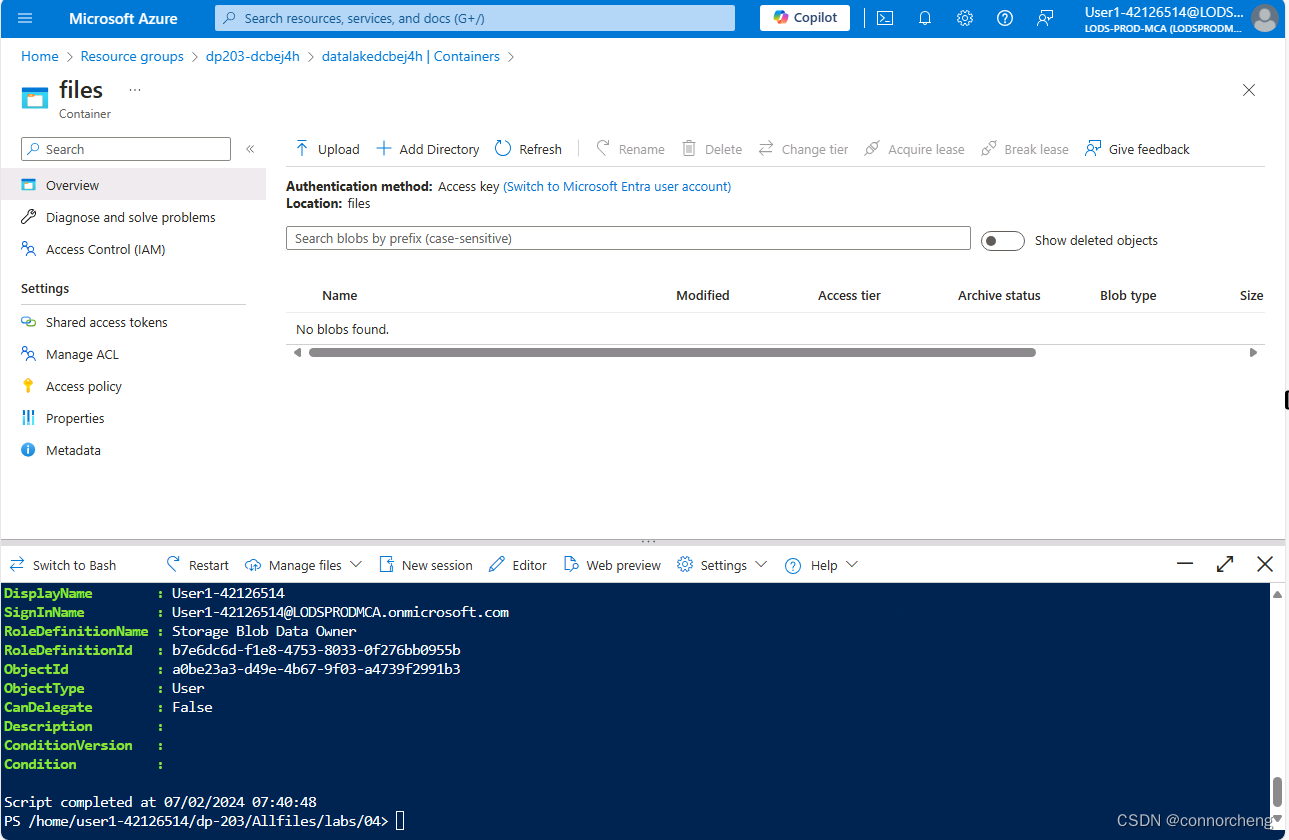Click the table scroll right arrow

point(1254,352)
